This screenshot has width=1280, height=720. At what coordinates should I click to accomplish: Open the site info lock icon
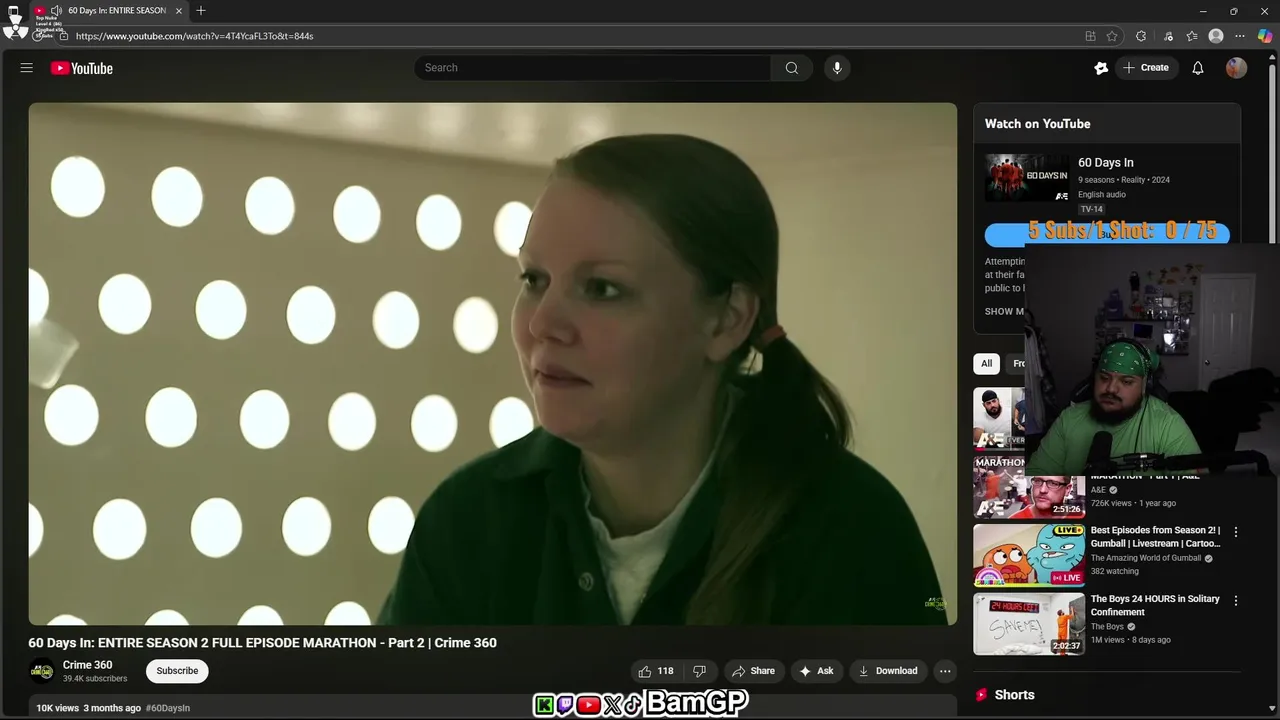coord(63,36)
